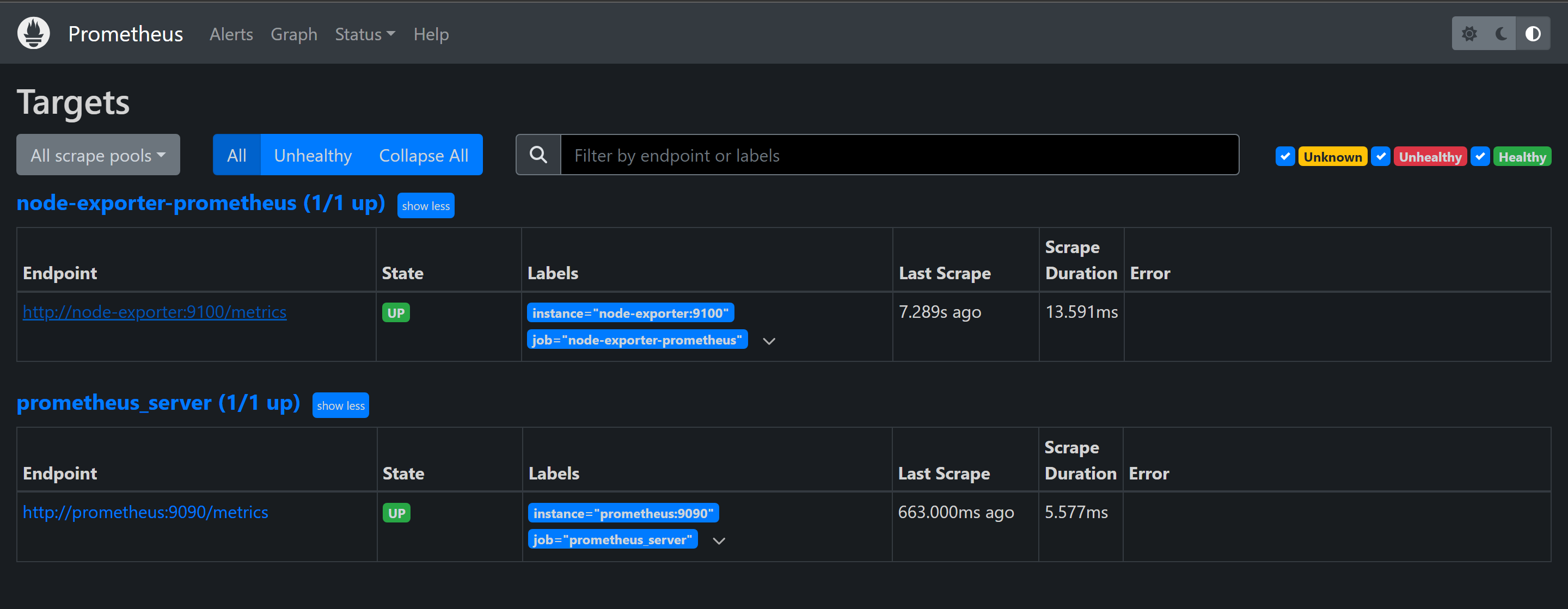Open the Status menu dropdown
1568x609 pixels.
point(365,35)
